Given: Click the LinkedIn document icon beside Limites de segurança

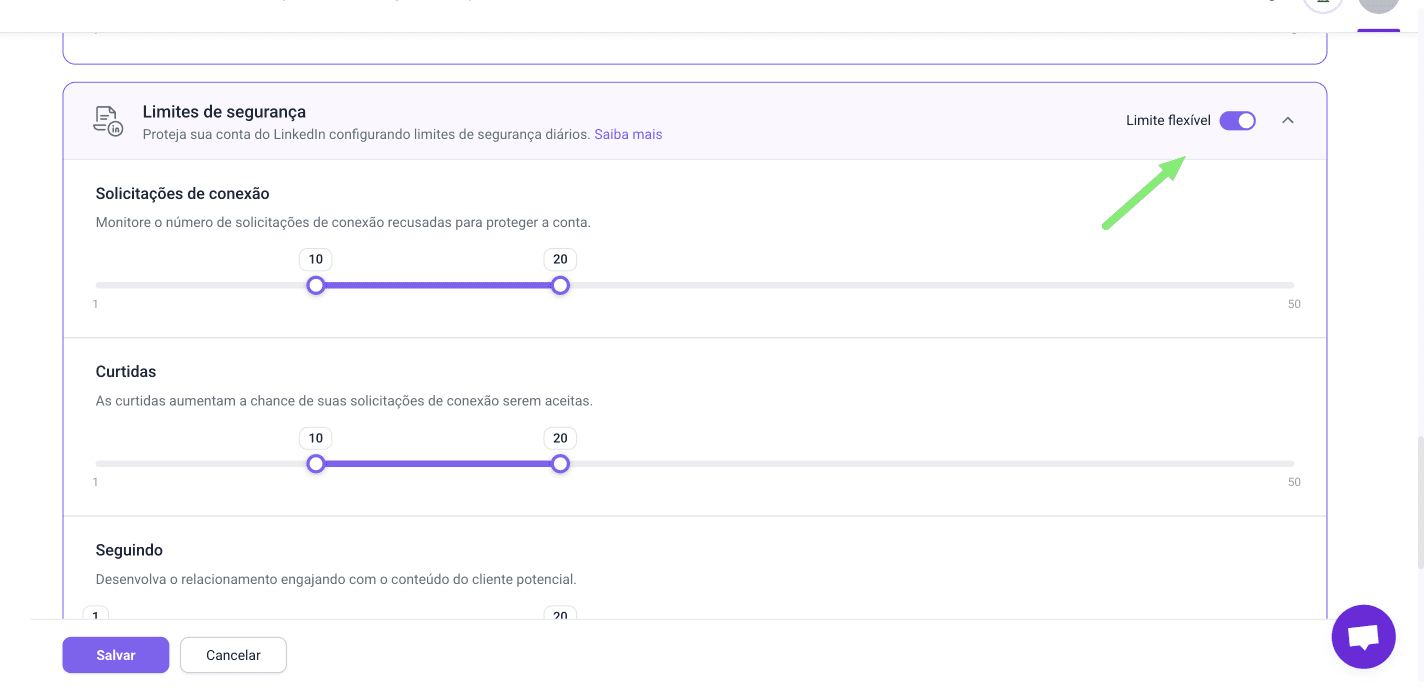Looking at the screenshot, I should point(107,120).
